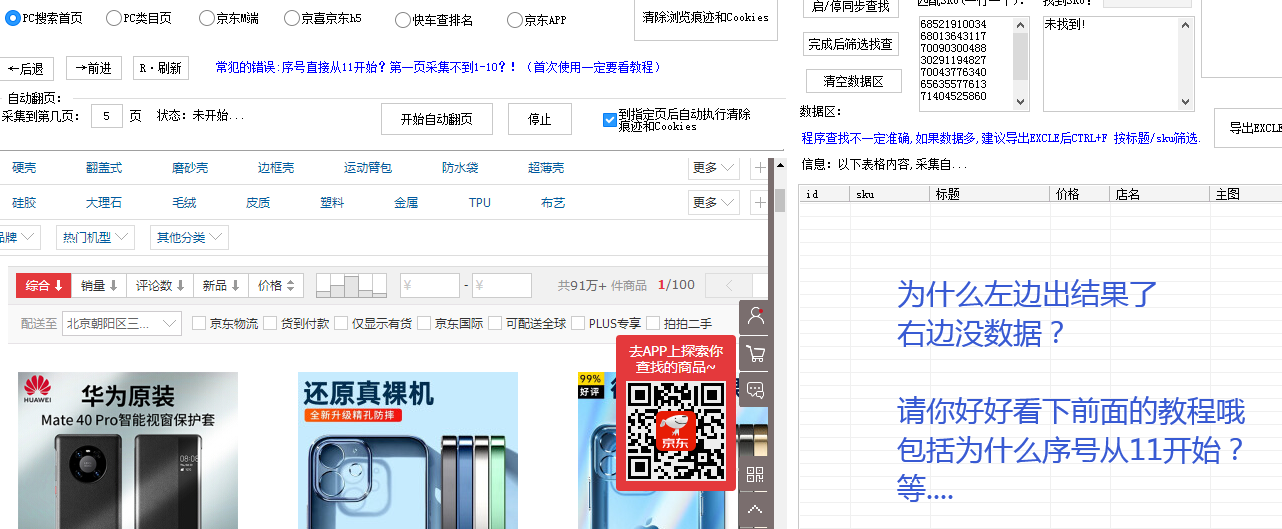Click the sku column header
The image size is (1282, 529).
click(890, 194)
